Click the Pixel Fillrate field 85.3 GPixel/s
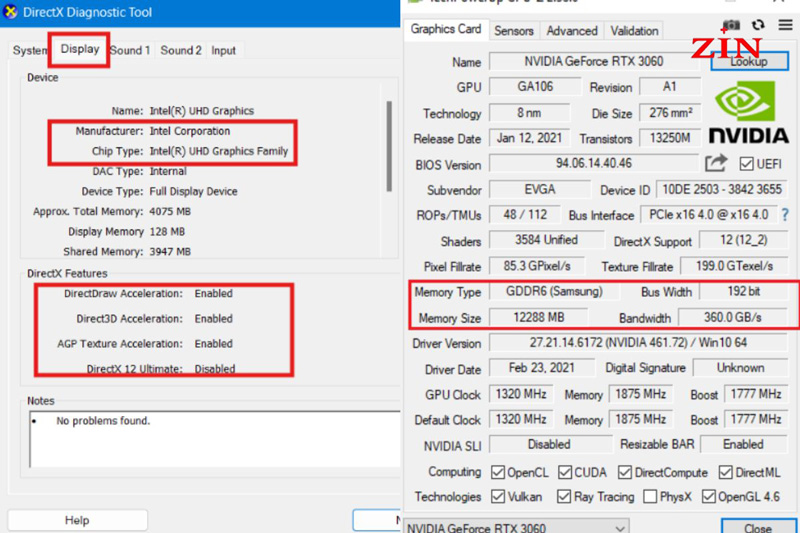800x533 pixels. pos(537,266)
